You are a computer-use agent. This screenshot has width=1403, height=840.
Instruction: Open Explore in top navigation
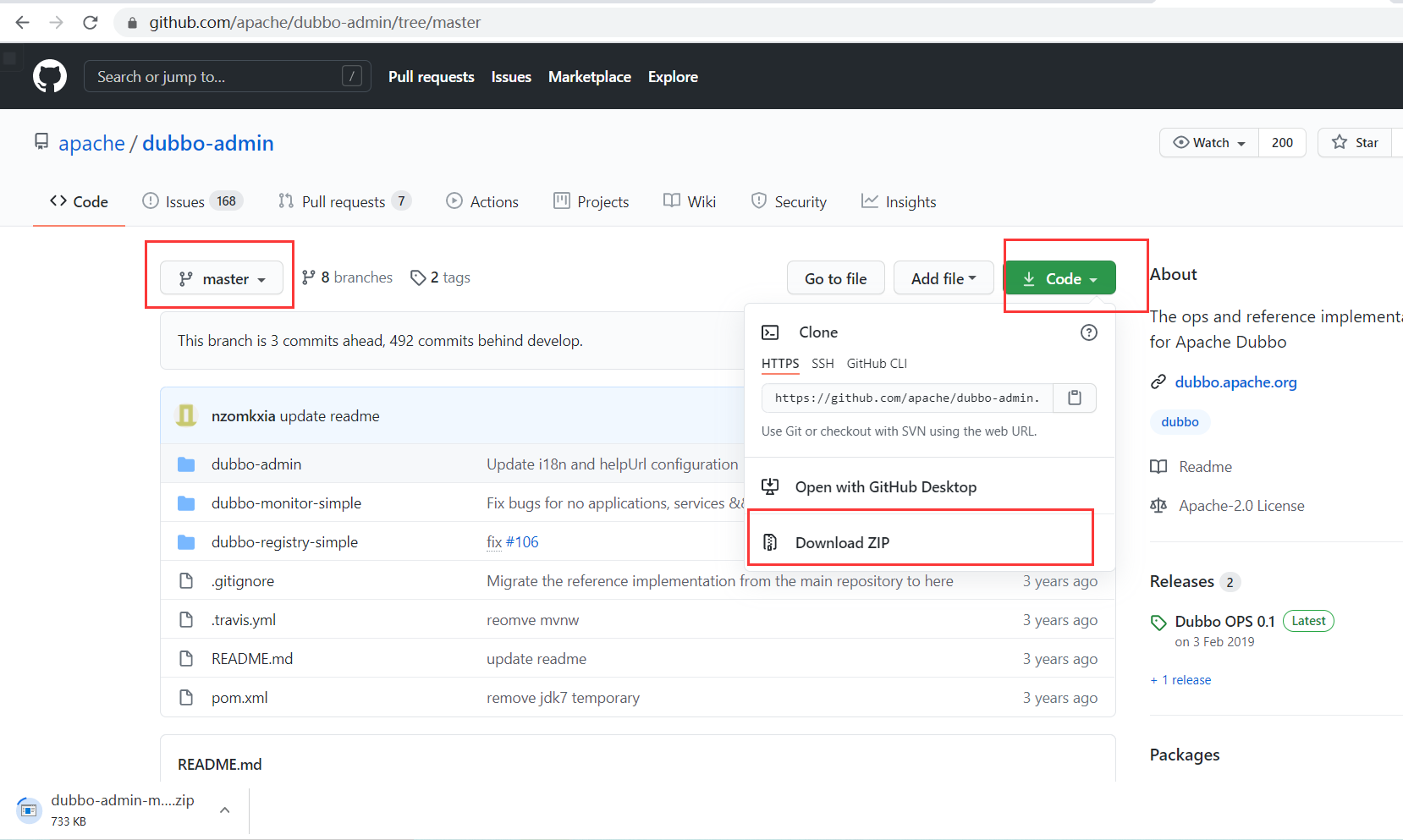pos(673,77)
